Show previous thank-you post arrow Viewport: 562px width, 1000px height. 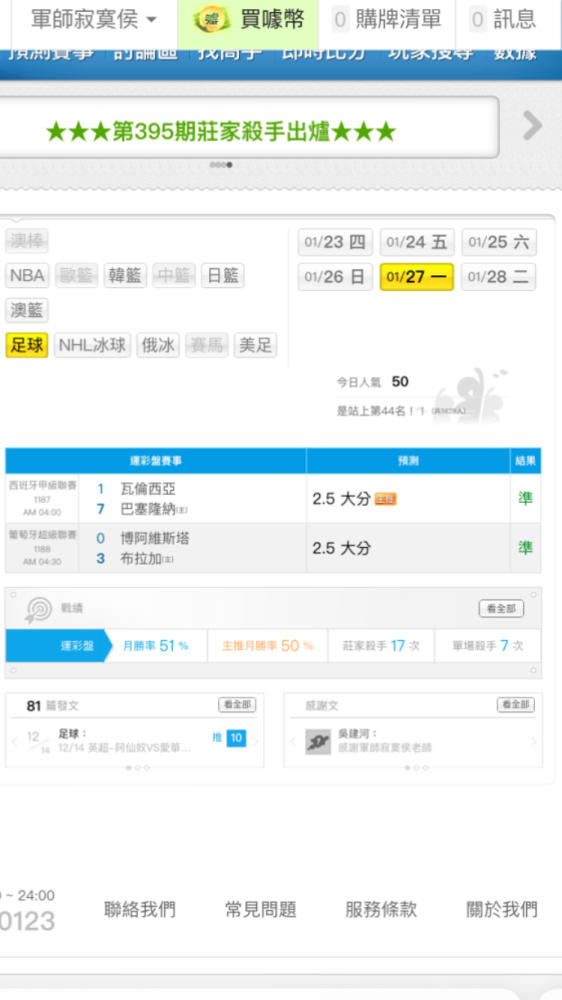tap(293, 742)
